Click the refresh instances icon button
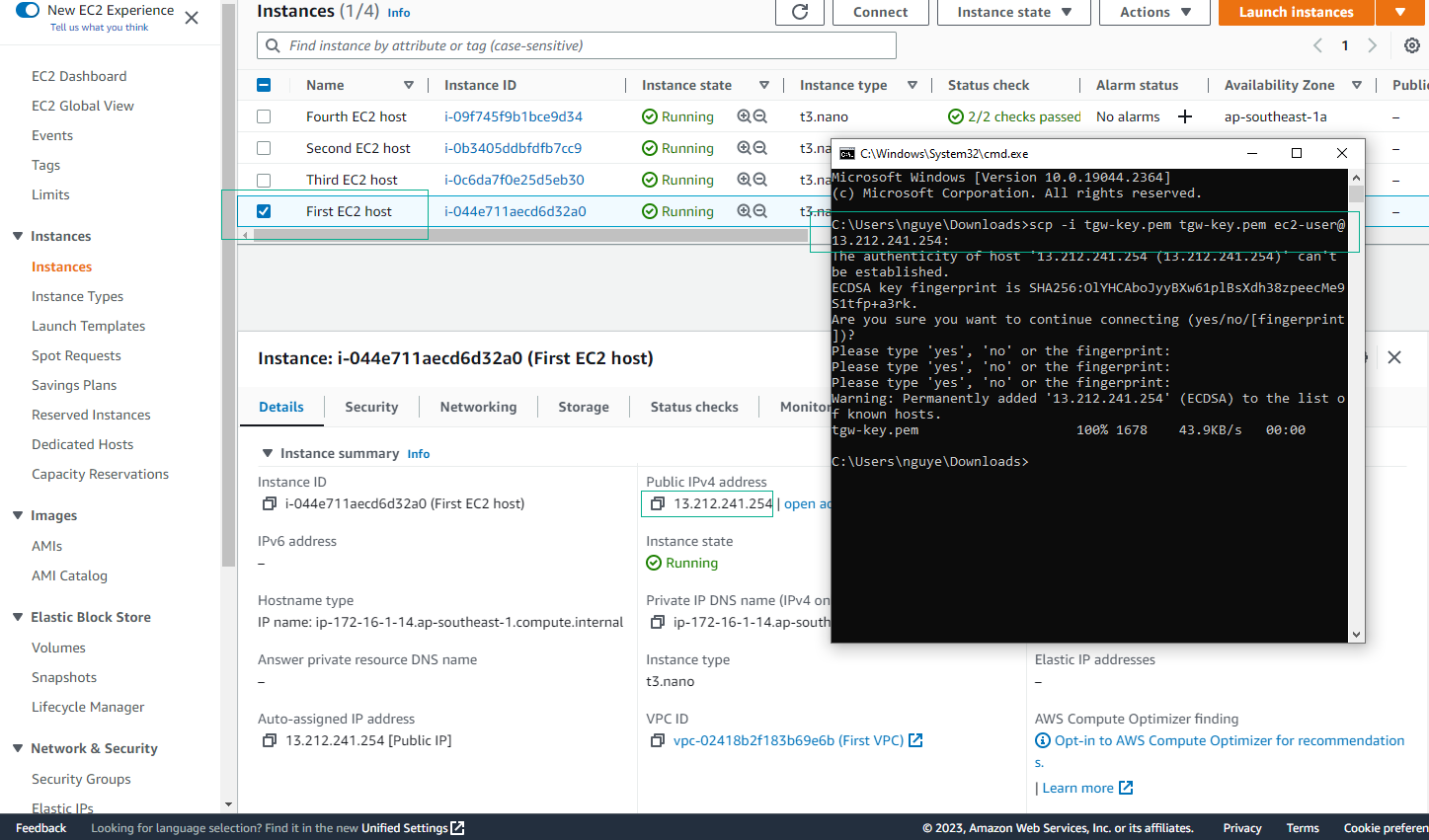The height and width of the screenshot is (840, 1429). (800, 12)
